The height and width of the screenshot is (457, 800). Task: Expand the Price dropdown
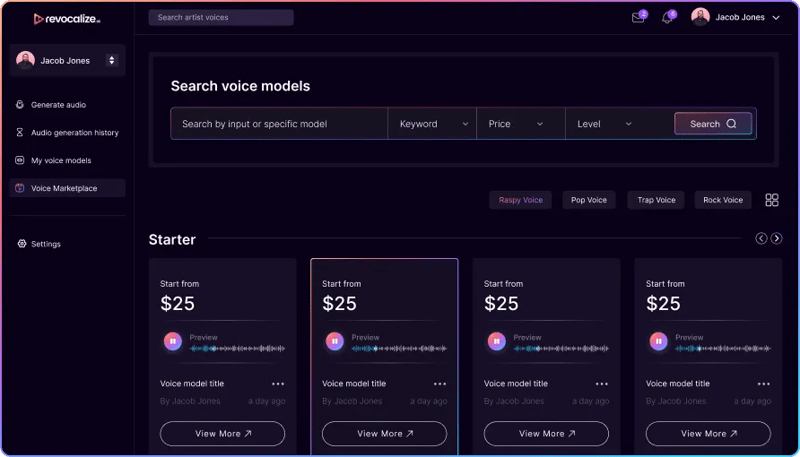[520, 124]
